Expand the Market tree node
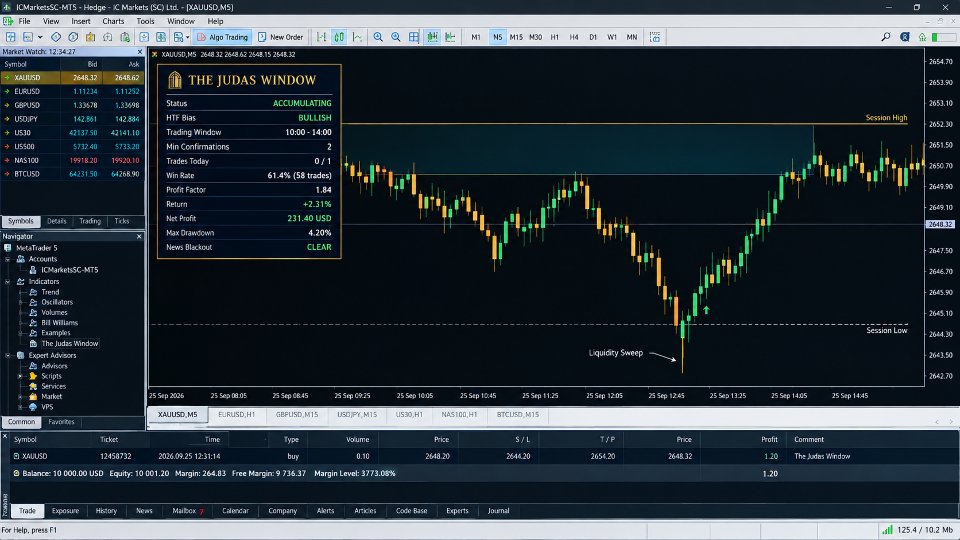Viewport: 960px width, 540px height. tap(20, 397)
